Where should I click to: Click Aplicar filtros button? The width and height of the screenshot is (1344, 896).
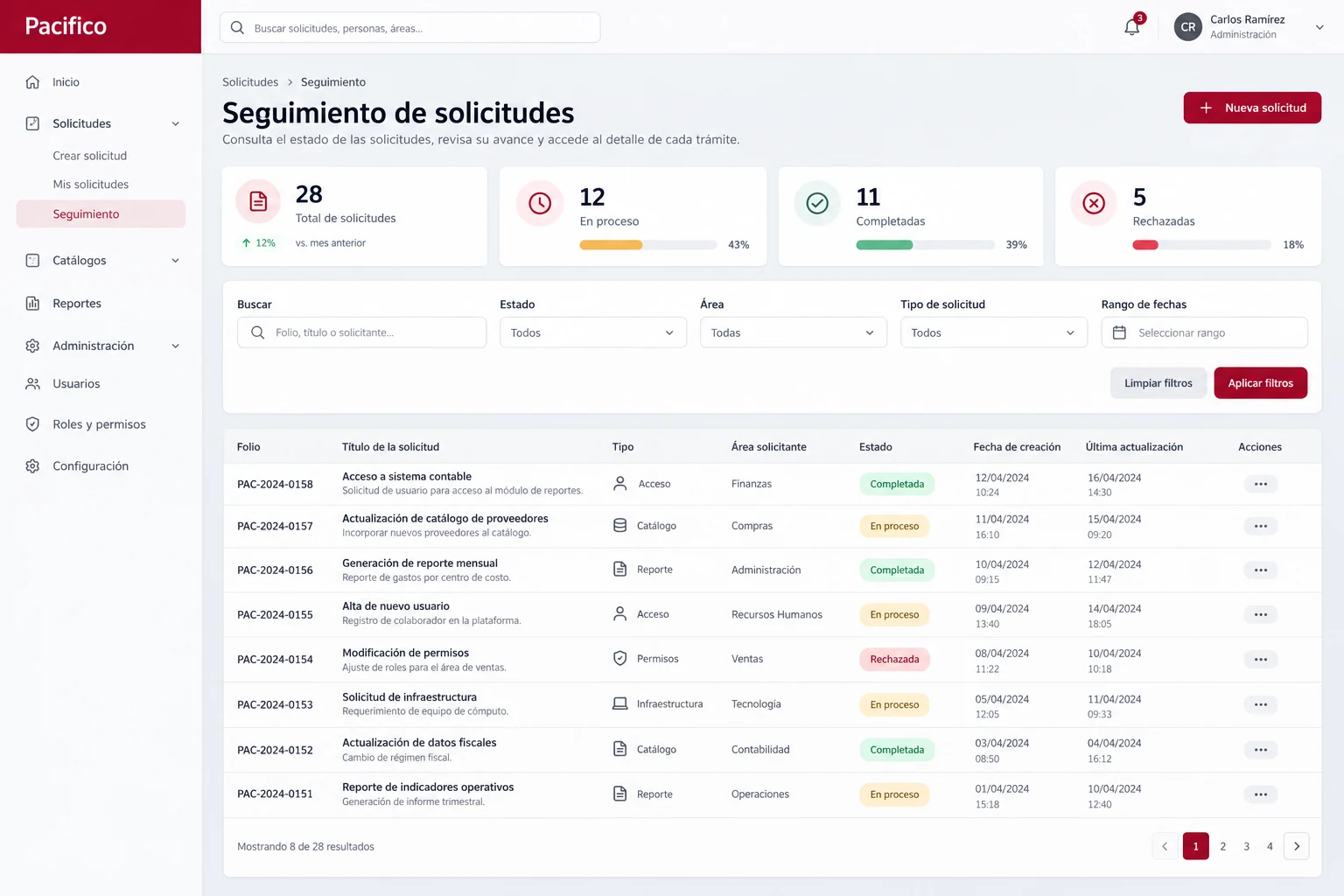(1260, 382)
